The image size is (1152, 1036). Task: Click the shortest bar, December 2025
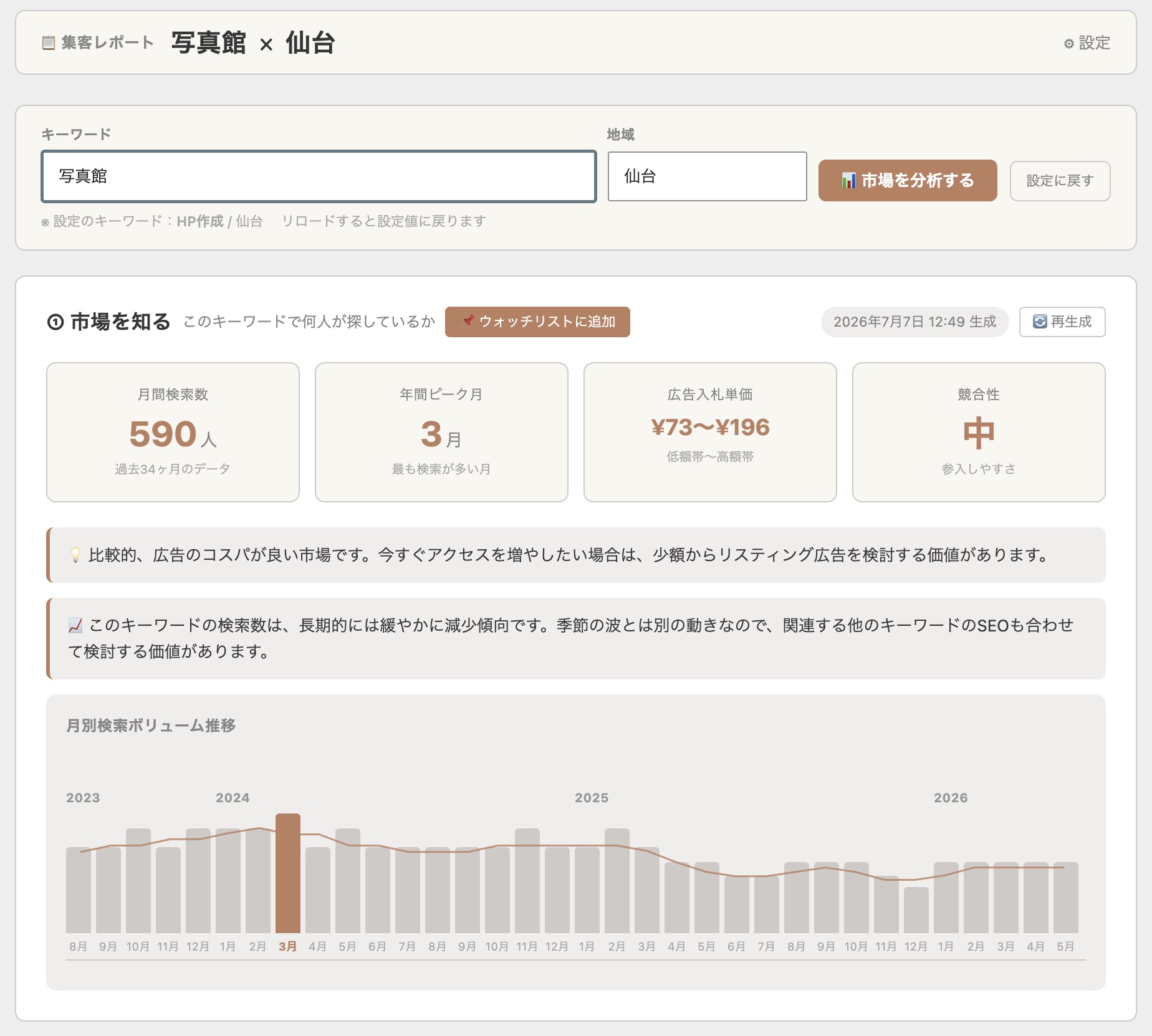point(916,909)
